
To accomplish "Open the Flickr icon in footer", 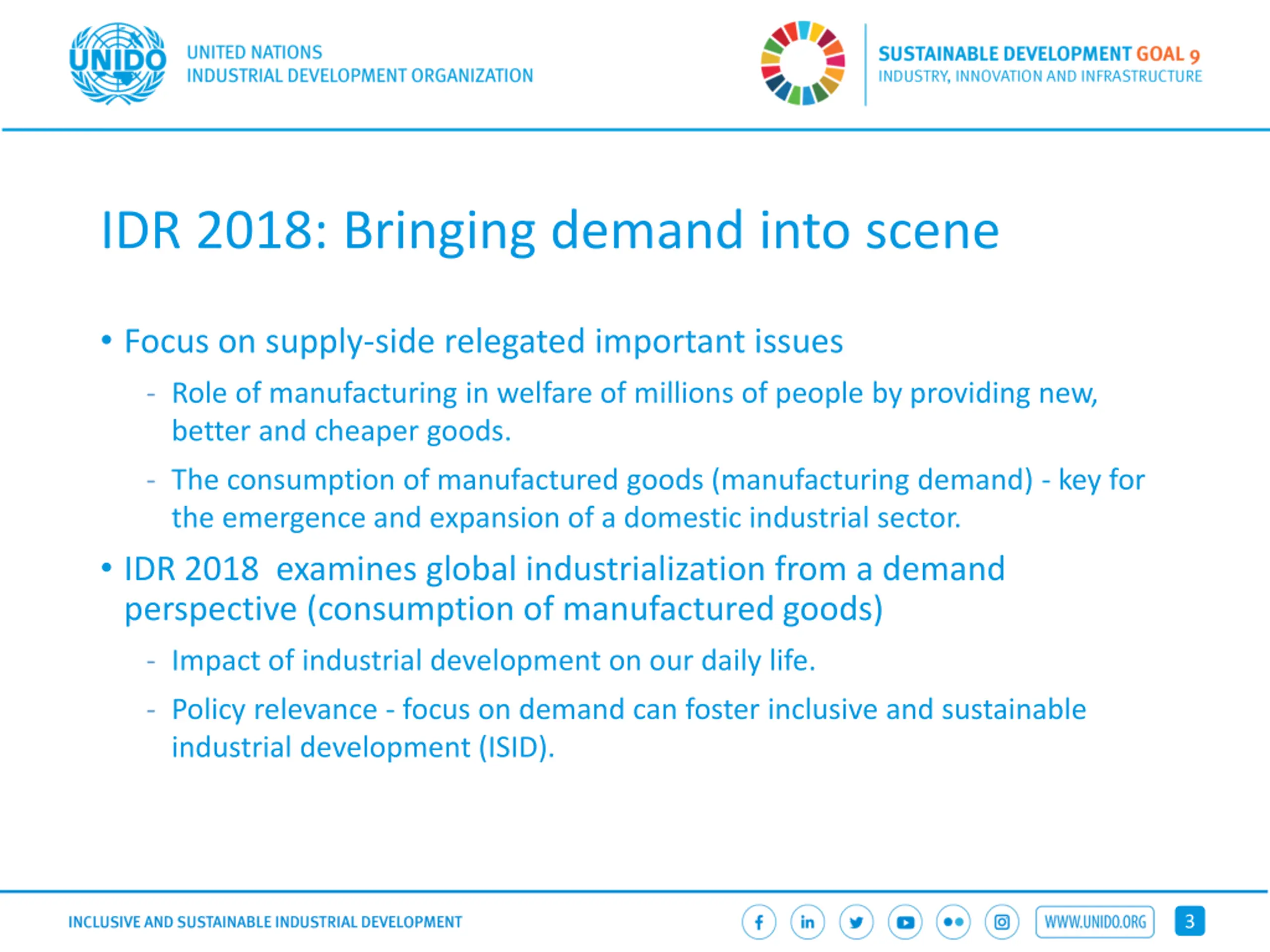I will [953, 922].
